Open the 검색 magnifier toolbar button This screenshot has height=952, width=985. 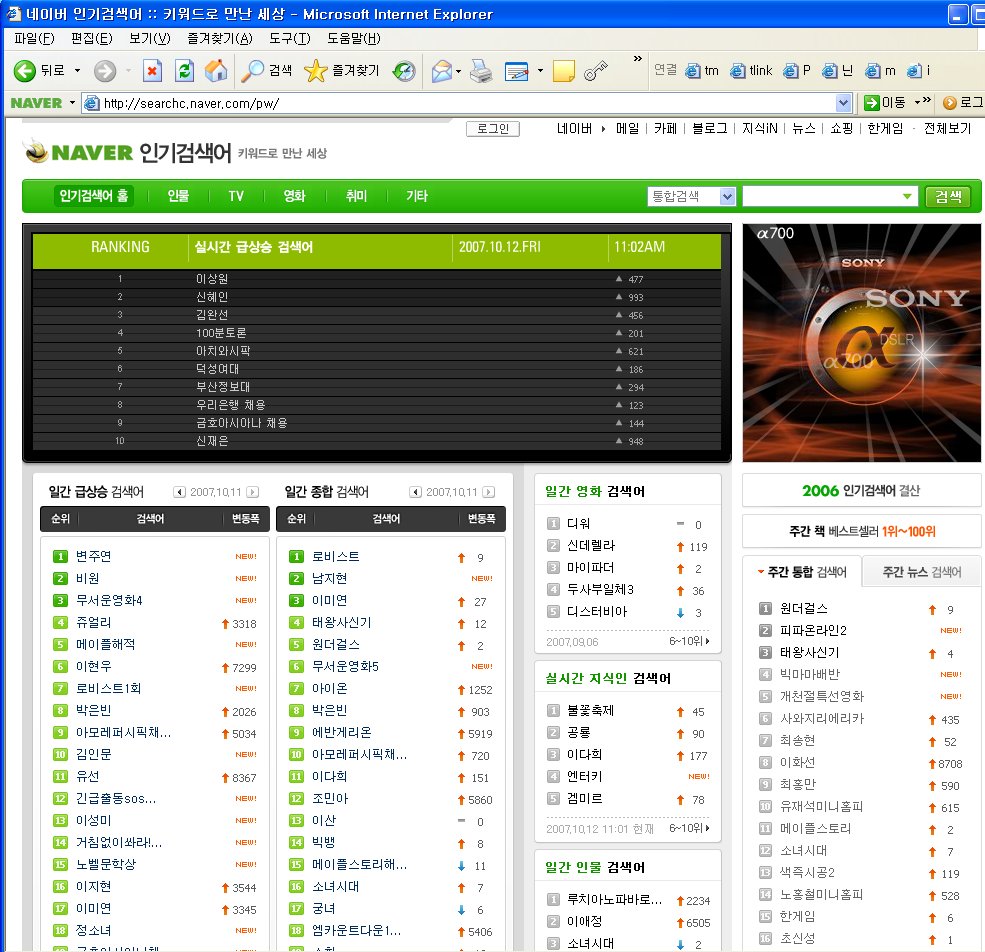pyautogui.click(x=267, y=70)
